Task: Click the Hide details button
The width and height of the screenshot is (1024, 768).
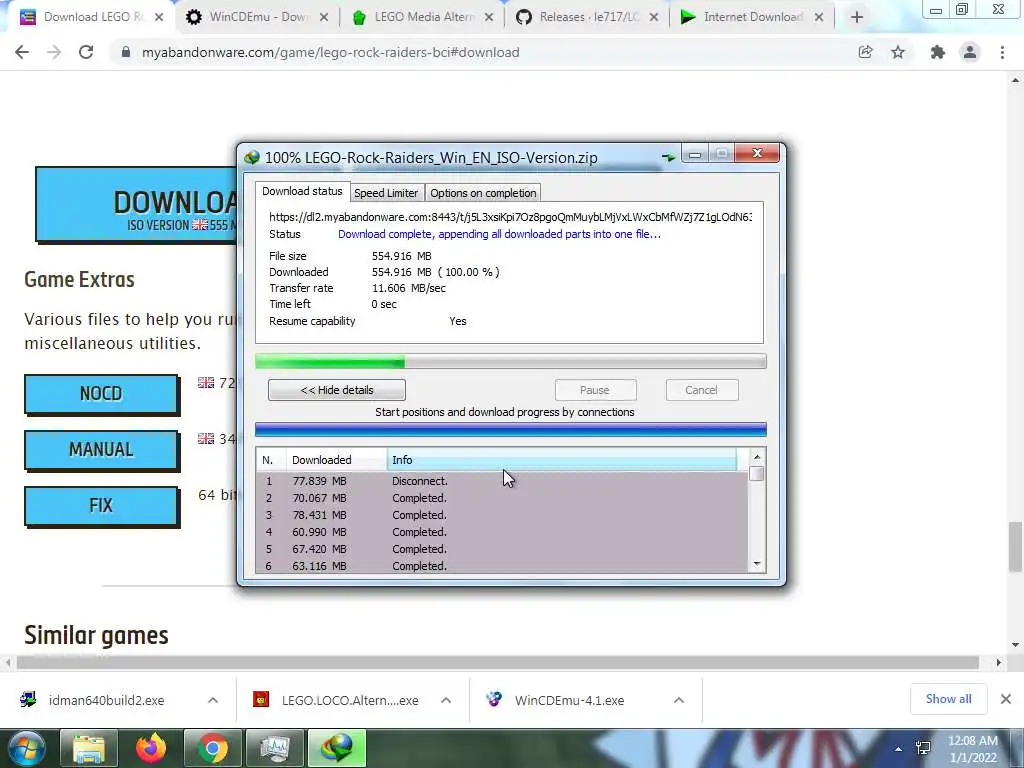Action: coord(337,390)
